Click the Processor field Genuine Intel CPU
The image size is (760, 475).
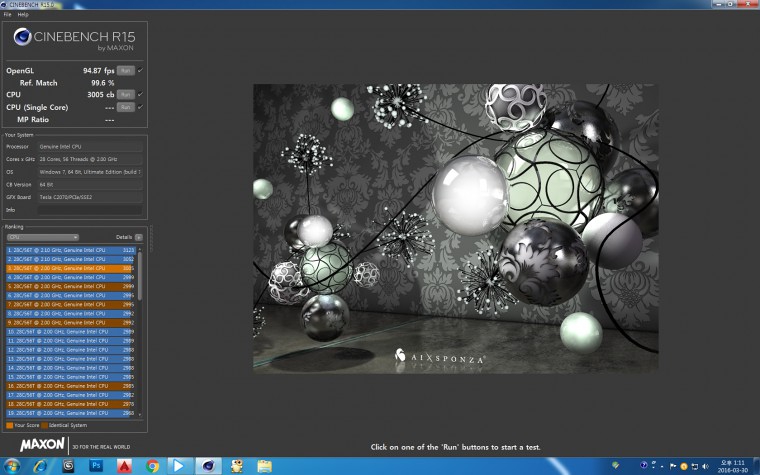(90, 146)
